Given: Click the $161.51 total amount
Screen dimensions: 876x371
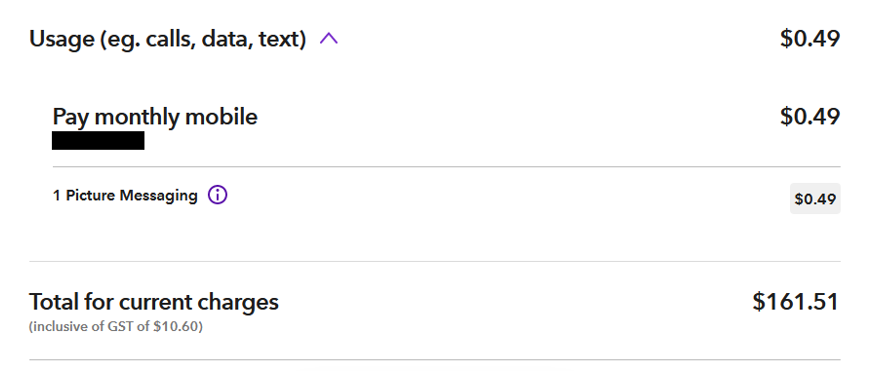Looking at the screenshot, I should point(796,302).
